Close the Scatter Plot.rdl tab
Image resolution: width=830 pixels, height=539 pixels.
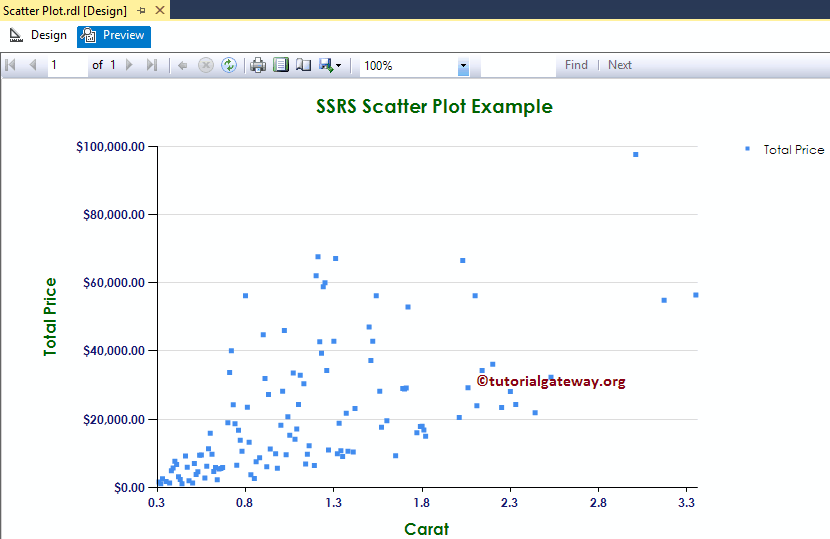160,10
